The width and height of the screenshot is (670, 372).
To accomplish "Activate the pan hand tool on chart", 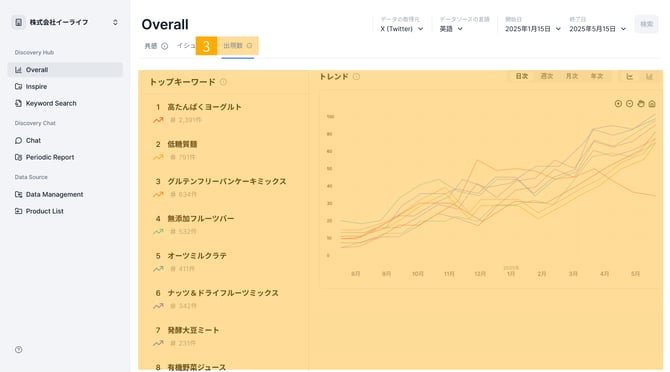I will pos(641,104).
